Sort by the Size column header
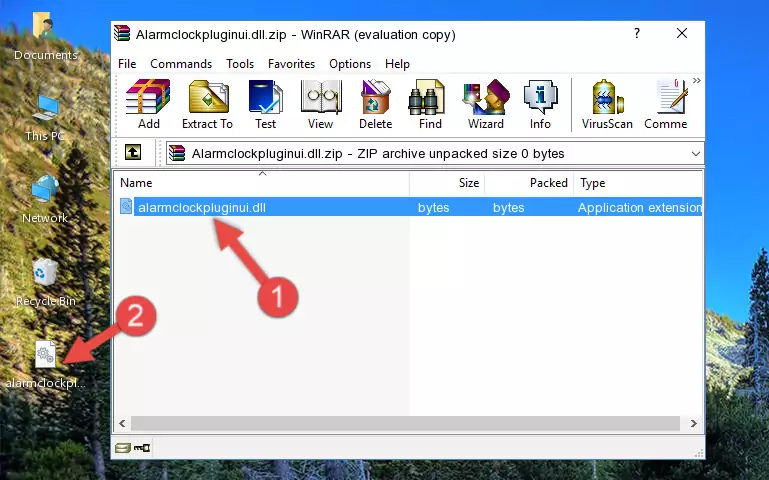This screenshot has height=480, width=769. (x=447, y=183)
